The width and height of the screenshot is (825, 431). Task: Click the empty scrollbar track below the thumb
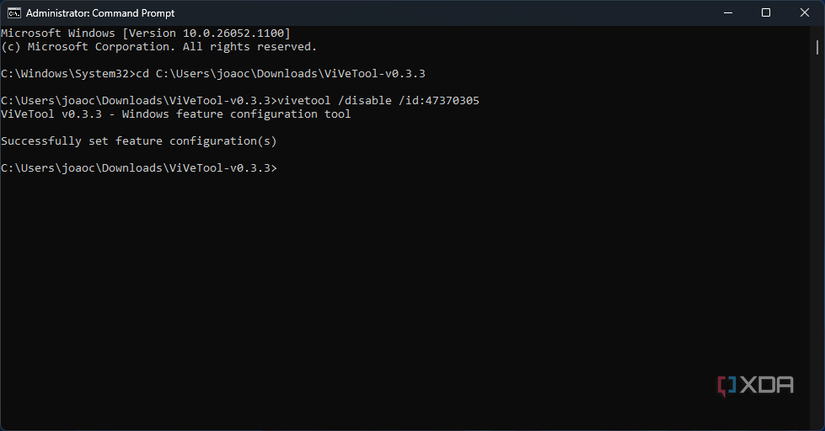818,250
